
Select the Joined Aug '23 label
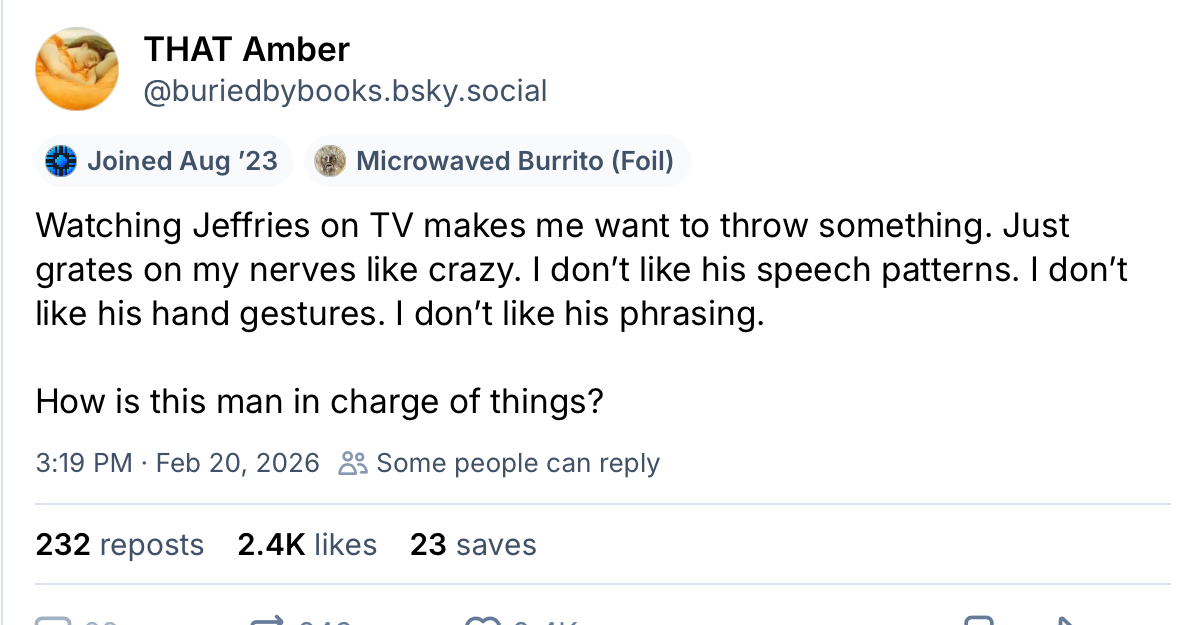(182, 161)
